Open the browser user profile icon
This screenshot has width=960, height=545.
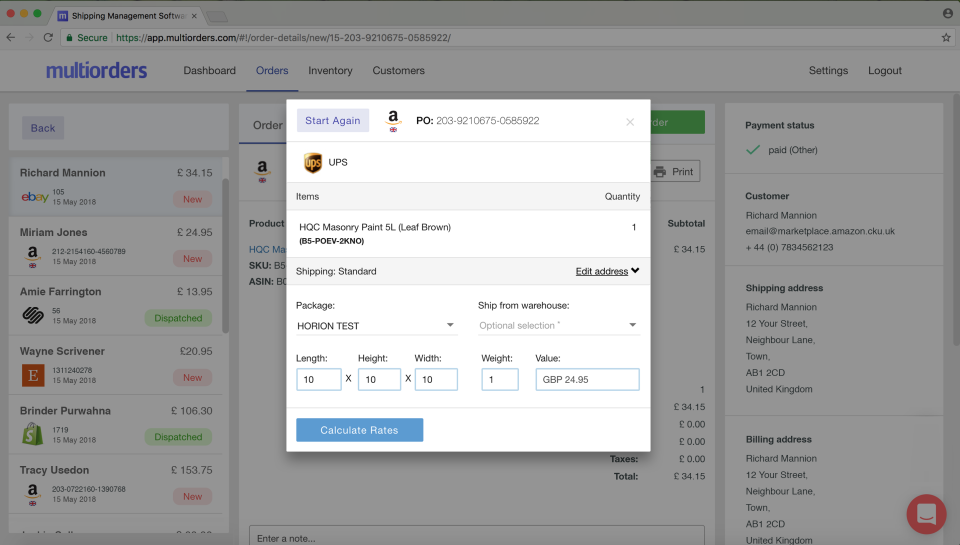coord(948,13)
